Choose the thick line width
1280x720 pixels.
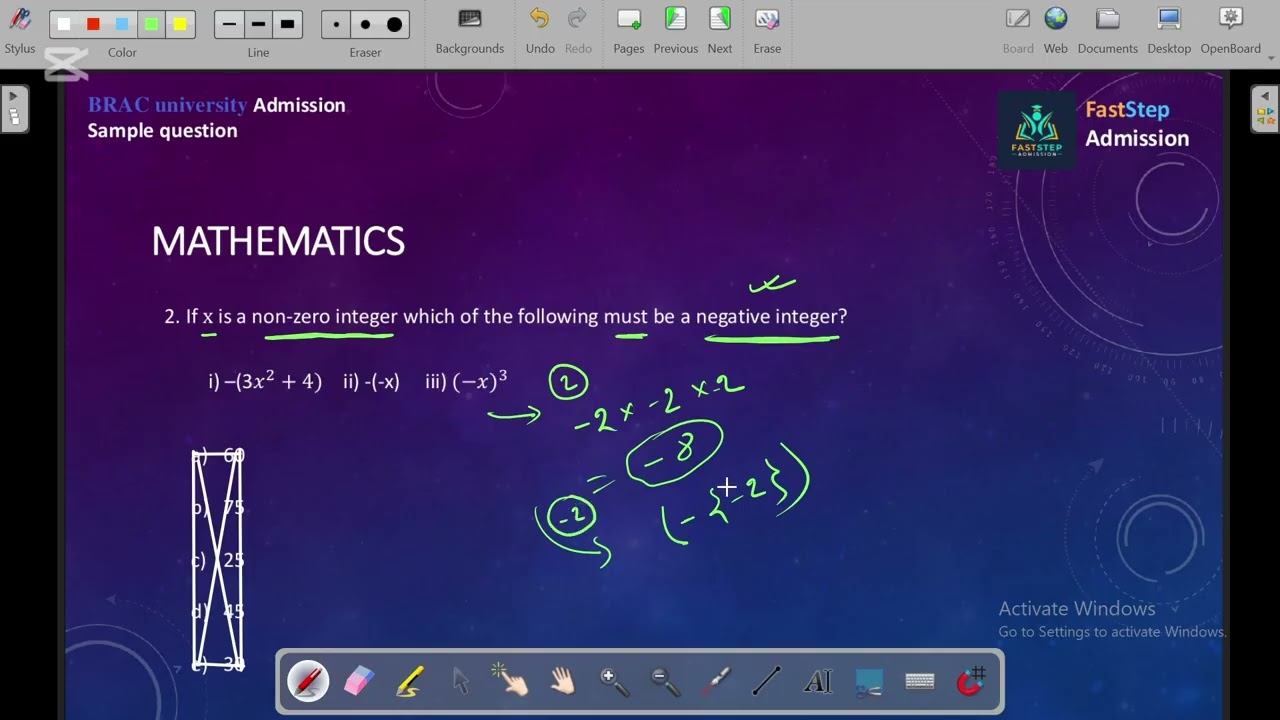click(288, 24)
